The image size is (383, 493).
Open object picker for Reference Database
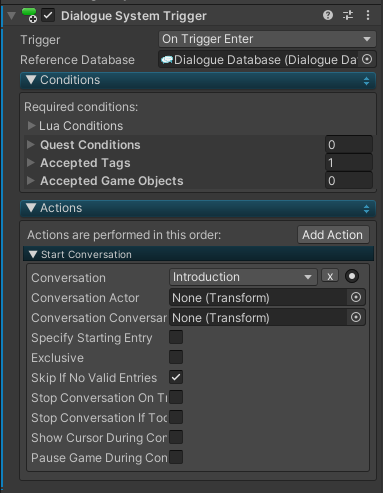click(367, 60)
